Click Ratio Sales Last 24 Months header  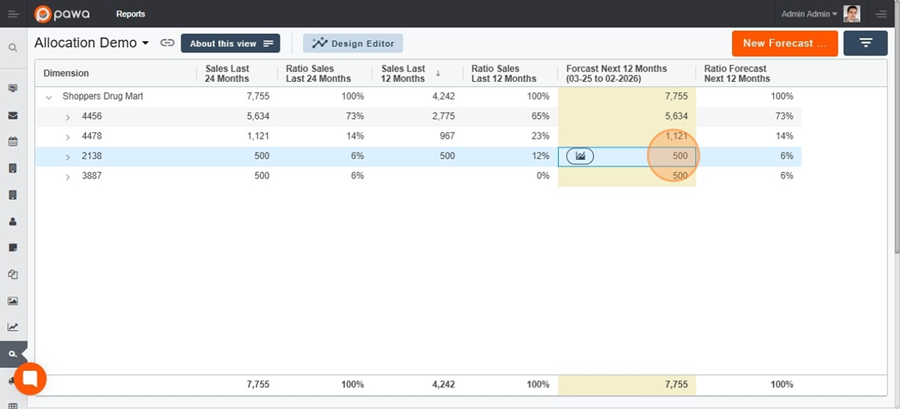point(318,73)
